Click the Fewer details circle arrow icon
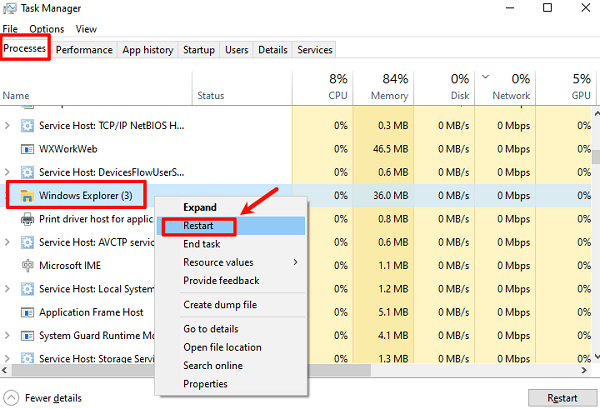600x409 pixels. 11,398
